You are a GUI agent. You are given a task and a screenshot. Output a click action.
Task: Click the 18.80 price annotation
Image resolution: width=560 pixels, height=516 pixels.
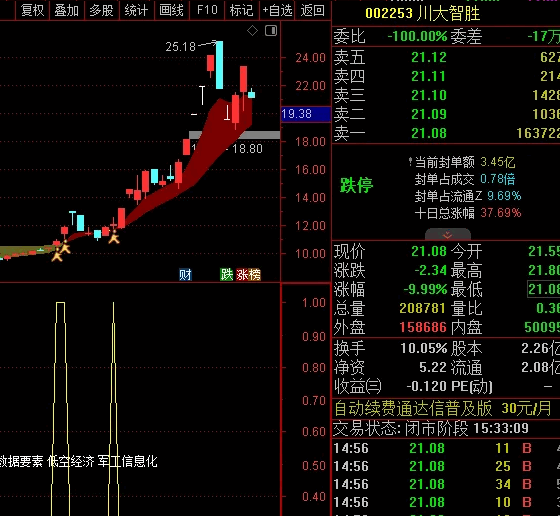pyautogui.click(x=247, y=149)
